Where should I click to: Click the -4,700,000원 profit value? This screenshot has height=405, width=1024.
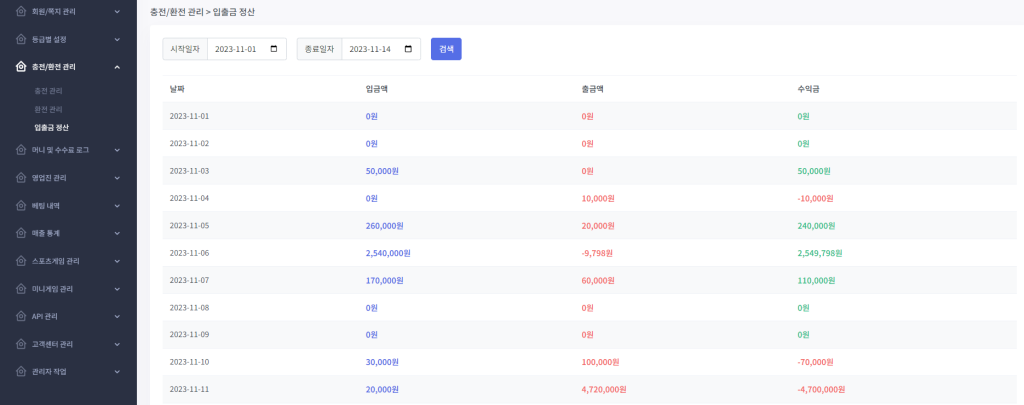[821, 389]
